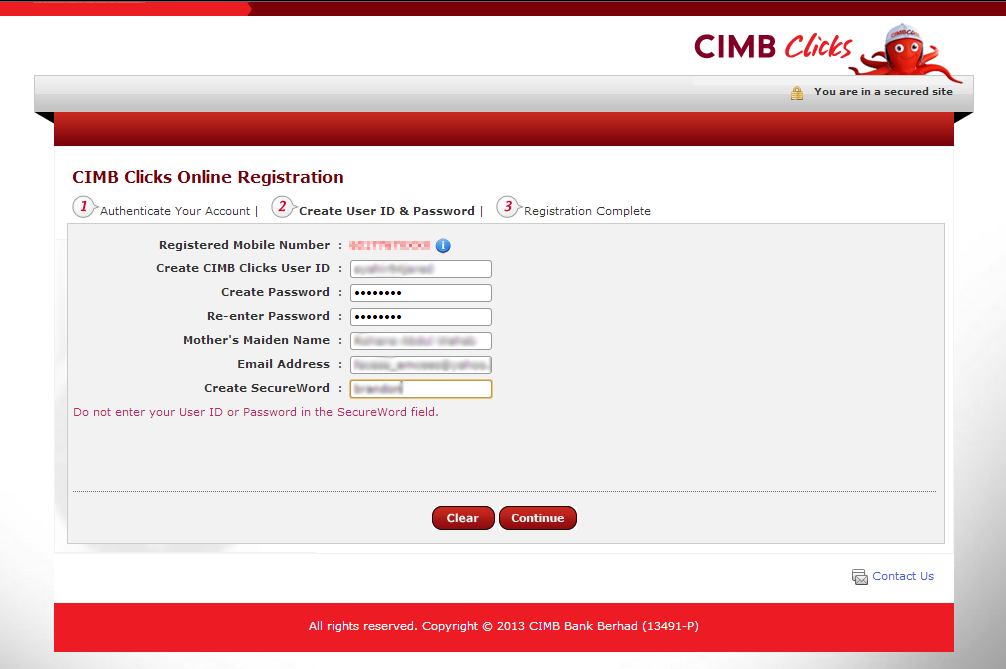
Task: Click the CIMB Clicks logo
Action: [x=773, y=47]
